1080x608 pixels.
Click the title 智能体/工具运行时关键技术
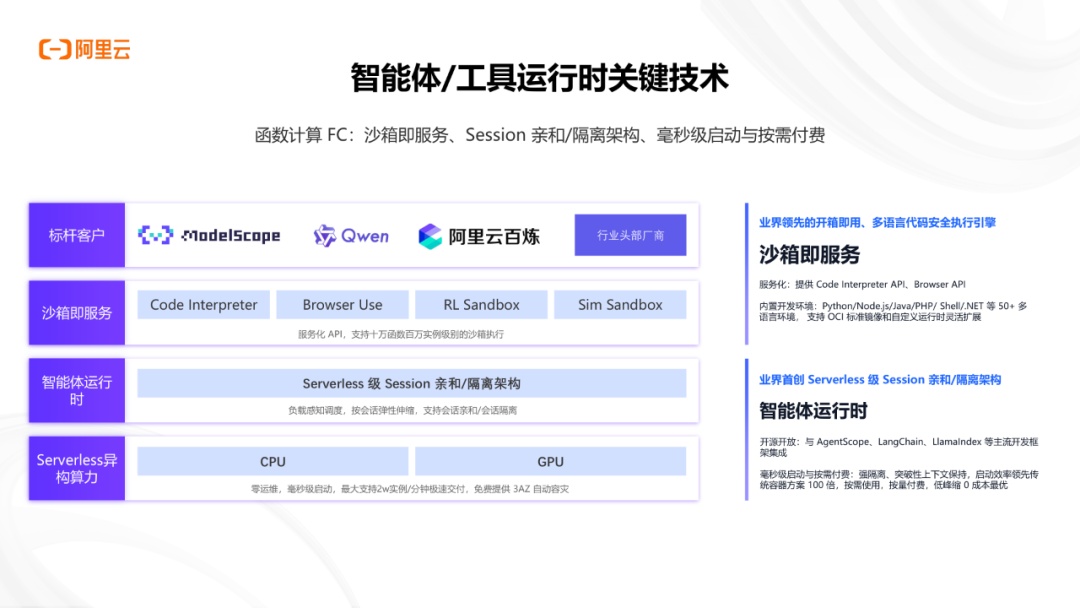click(539, 77)
